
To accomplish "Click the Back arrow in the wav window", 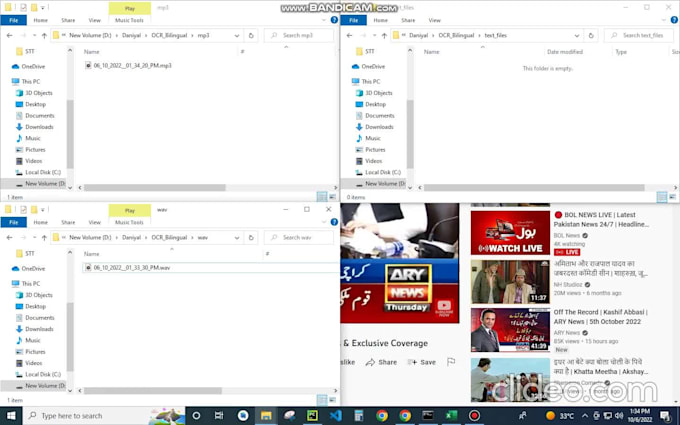I will [x=8, y=238].
